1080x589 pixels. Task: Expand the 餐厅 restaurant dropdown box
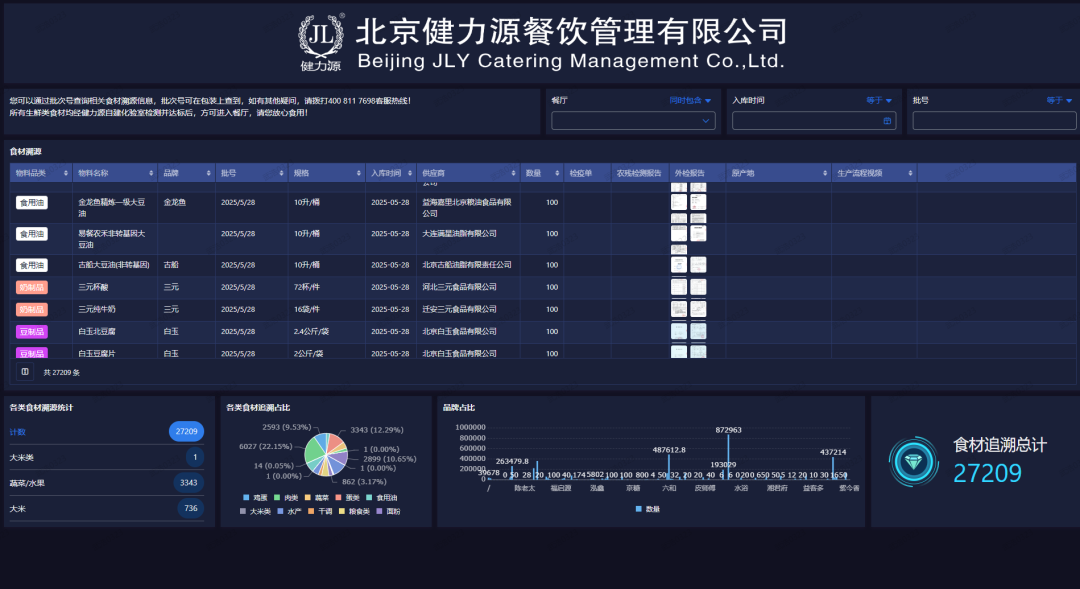[x=634, y=121]
